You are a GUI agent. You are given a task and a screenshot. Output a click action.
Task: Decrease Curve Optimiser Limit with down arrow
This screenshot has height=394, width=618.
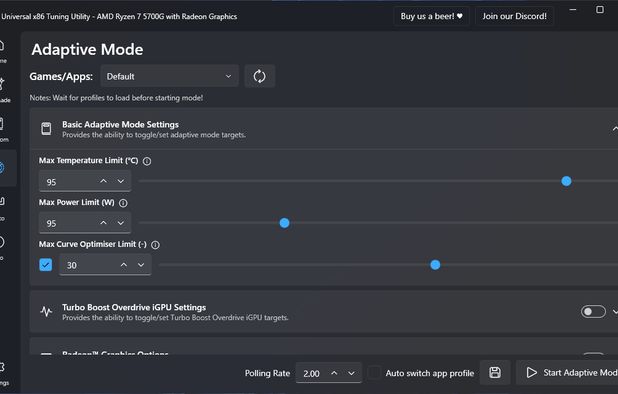(x=141, y=265)
